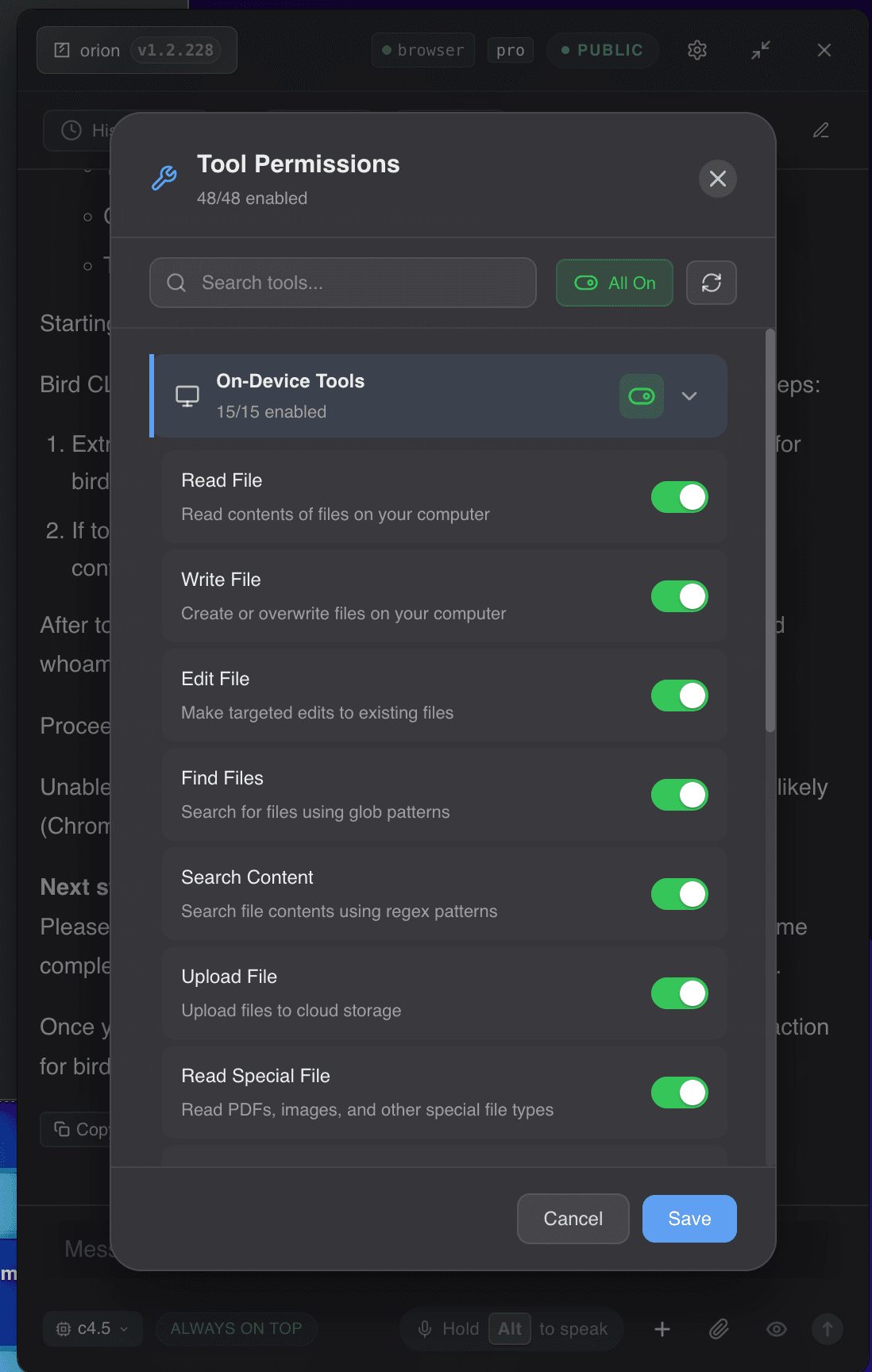Image resolution: width=872 pixels, height=1372 pixels.
Task: Turn off the Upload File toggle
Action: pyautogui.click(x=679, y=993)
